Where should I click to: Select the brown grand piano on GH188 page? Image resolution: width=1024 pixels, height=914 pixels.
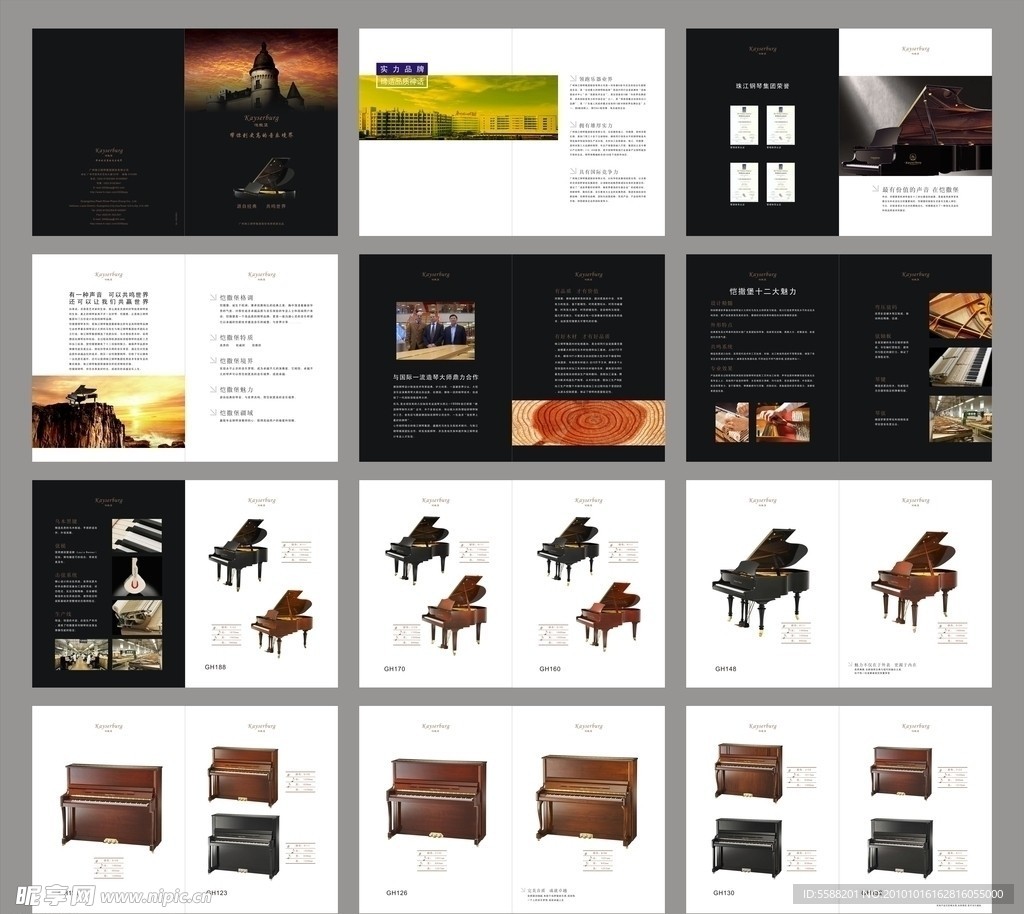pos(282,623)
